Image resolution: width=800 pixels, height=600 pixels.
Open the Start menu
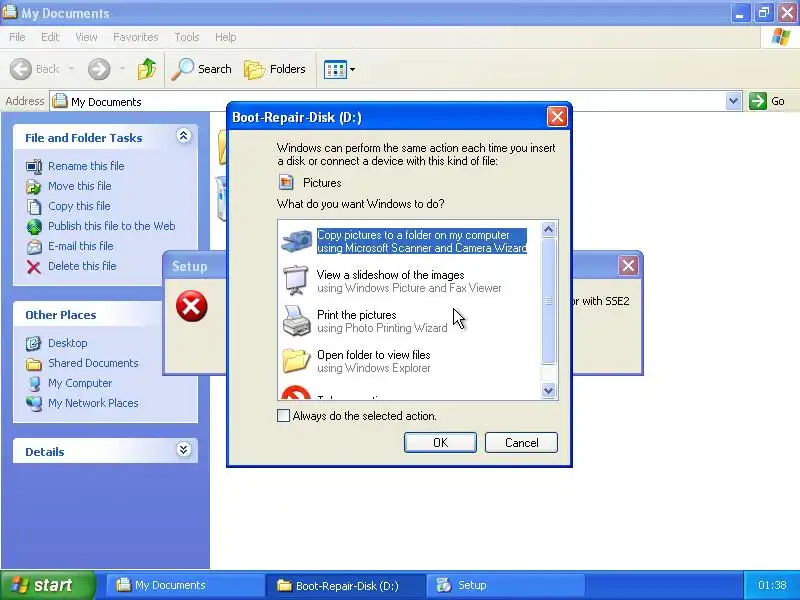click(x=48, y=585)
